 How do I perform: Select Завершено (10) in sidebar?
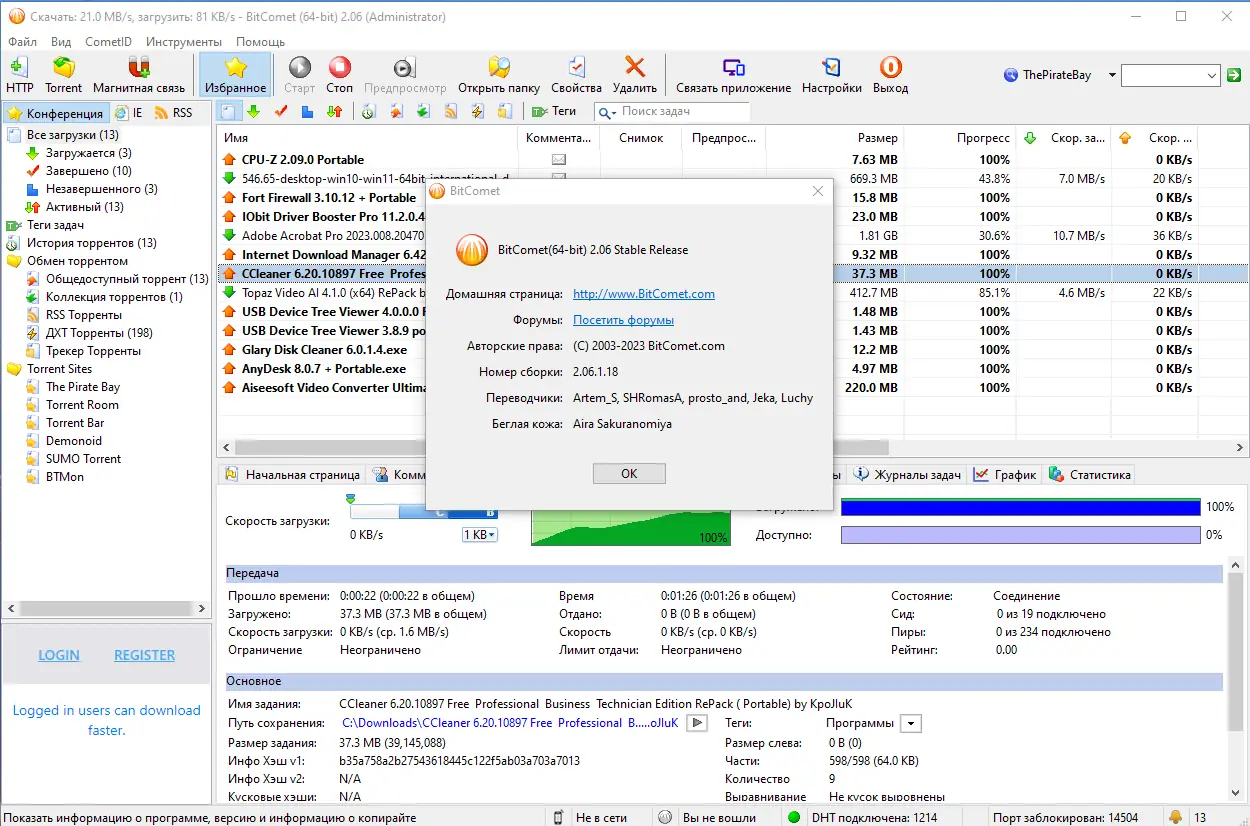click(x=88, y=171)
